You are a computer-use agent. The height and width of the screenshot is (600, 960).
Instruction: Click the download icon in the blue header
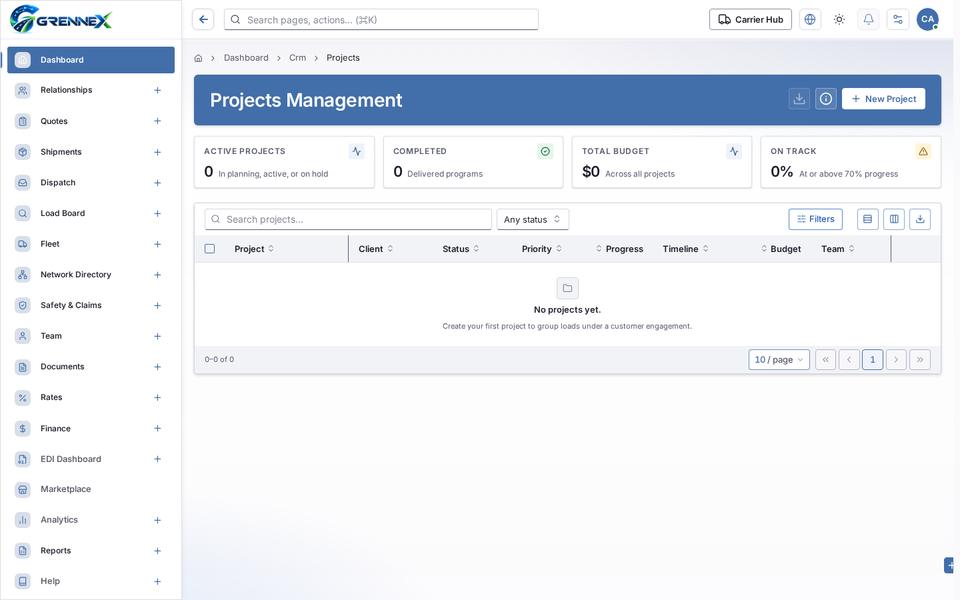pos(799,99)
